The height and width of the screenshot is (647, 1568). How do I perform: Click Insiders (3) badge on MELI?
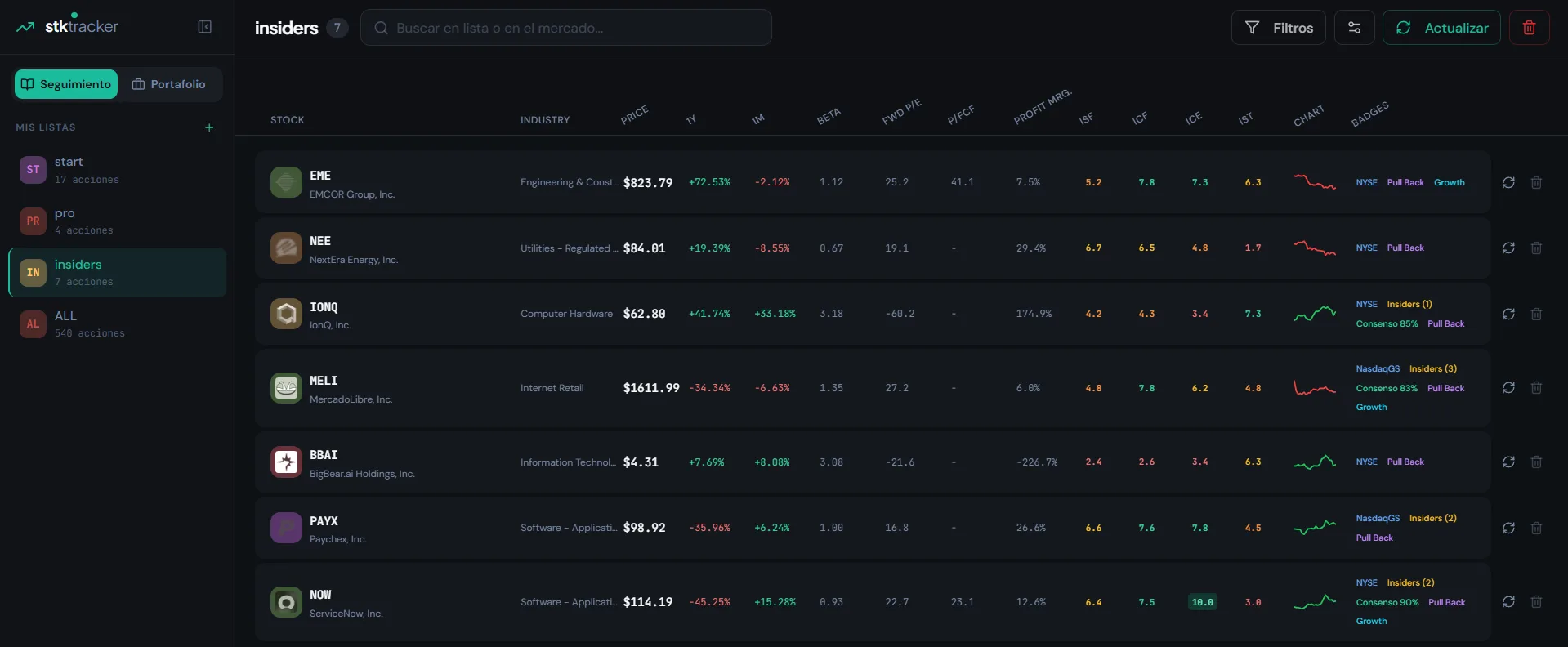coord(1433,368)
